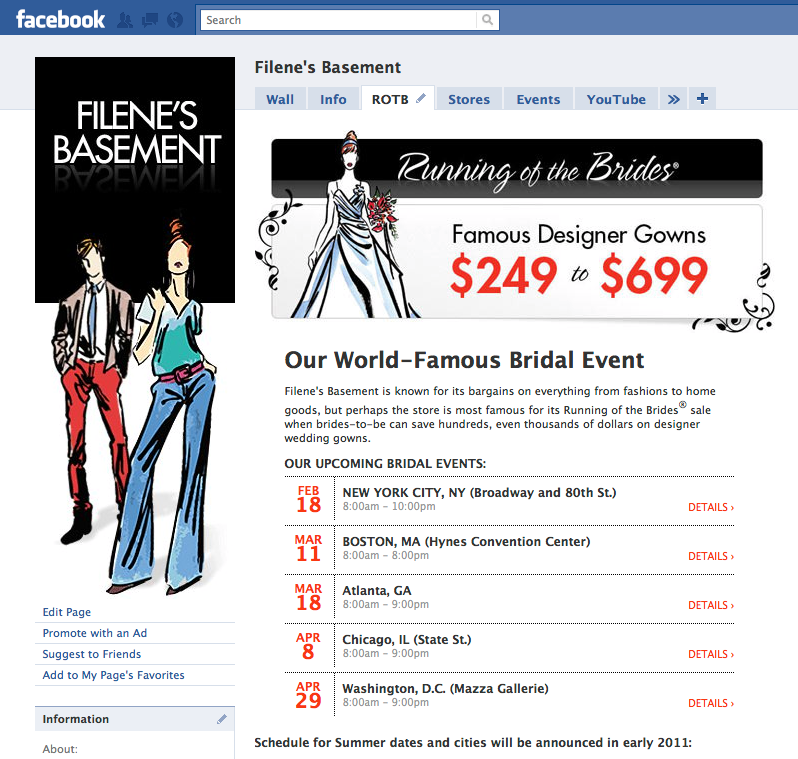Expand more tabs with double chevron

pyautogui.click(x=673, y=99)
